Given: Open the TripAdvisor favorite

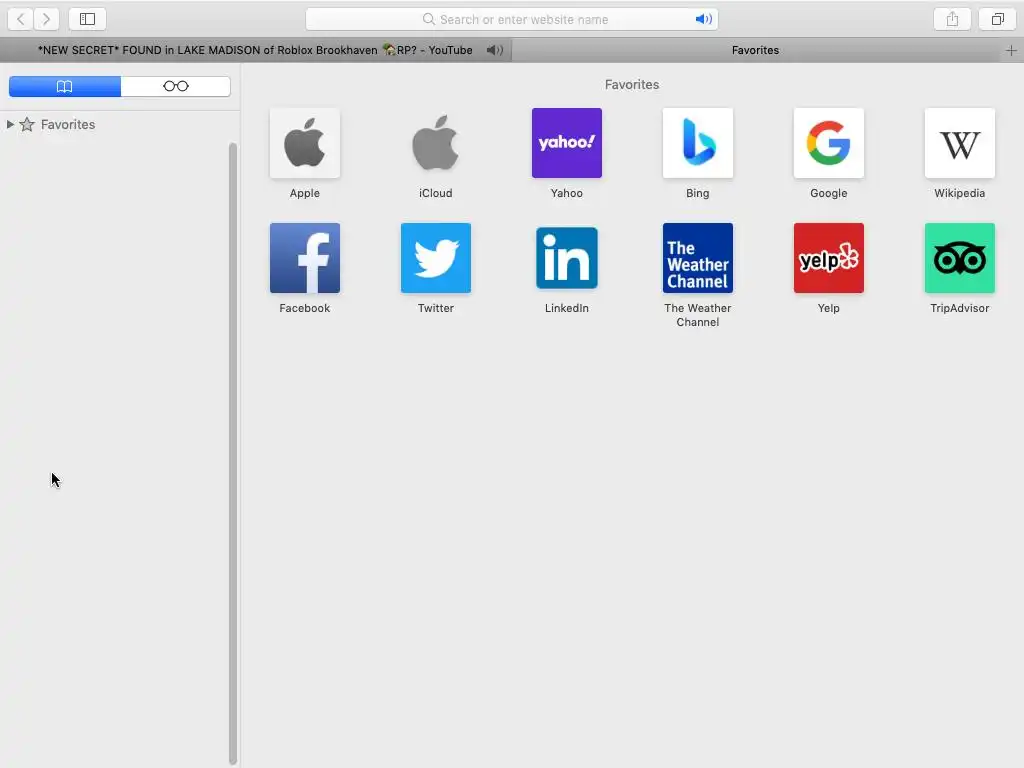Looking at the screenshot, I should [959, 258].
